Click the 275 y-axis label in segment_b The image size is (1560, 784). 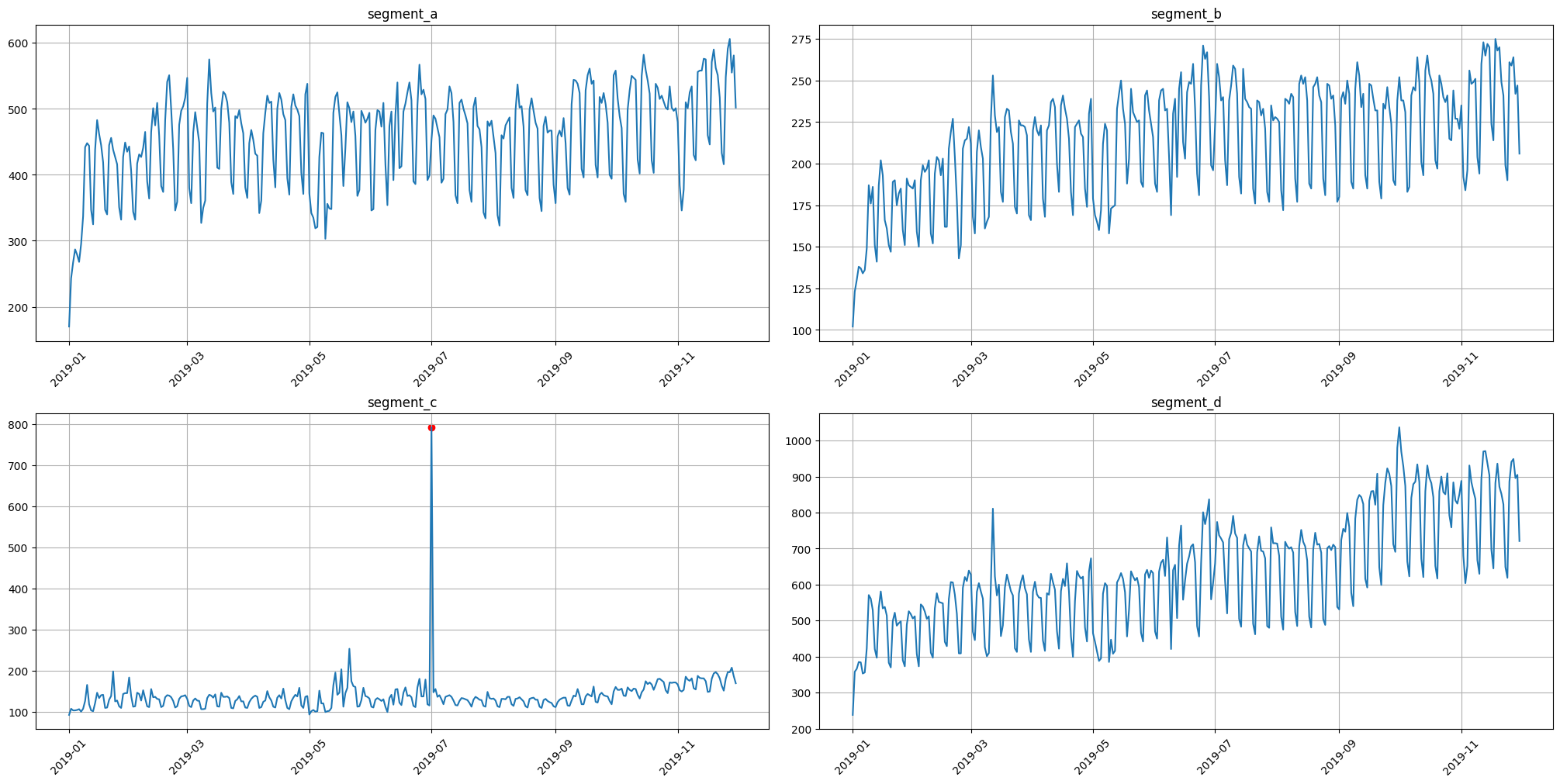(803, 40)
